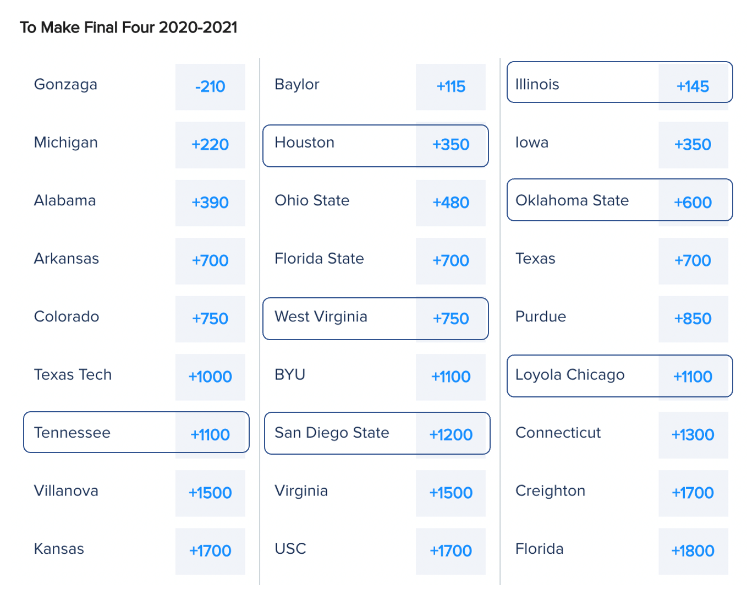
Task: Click Purdue +850 odds button
Action: 692,319
